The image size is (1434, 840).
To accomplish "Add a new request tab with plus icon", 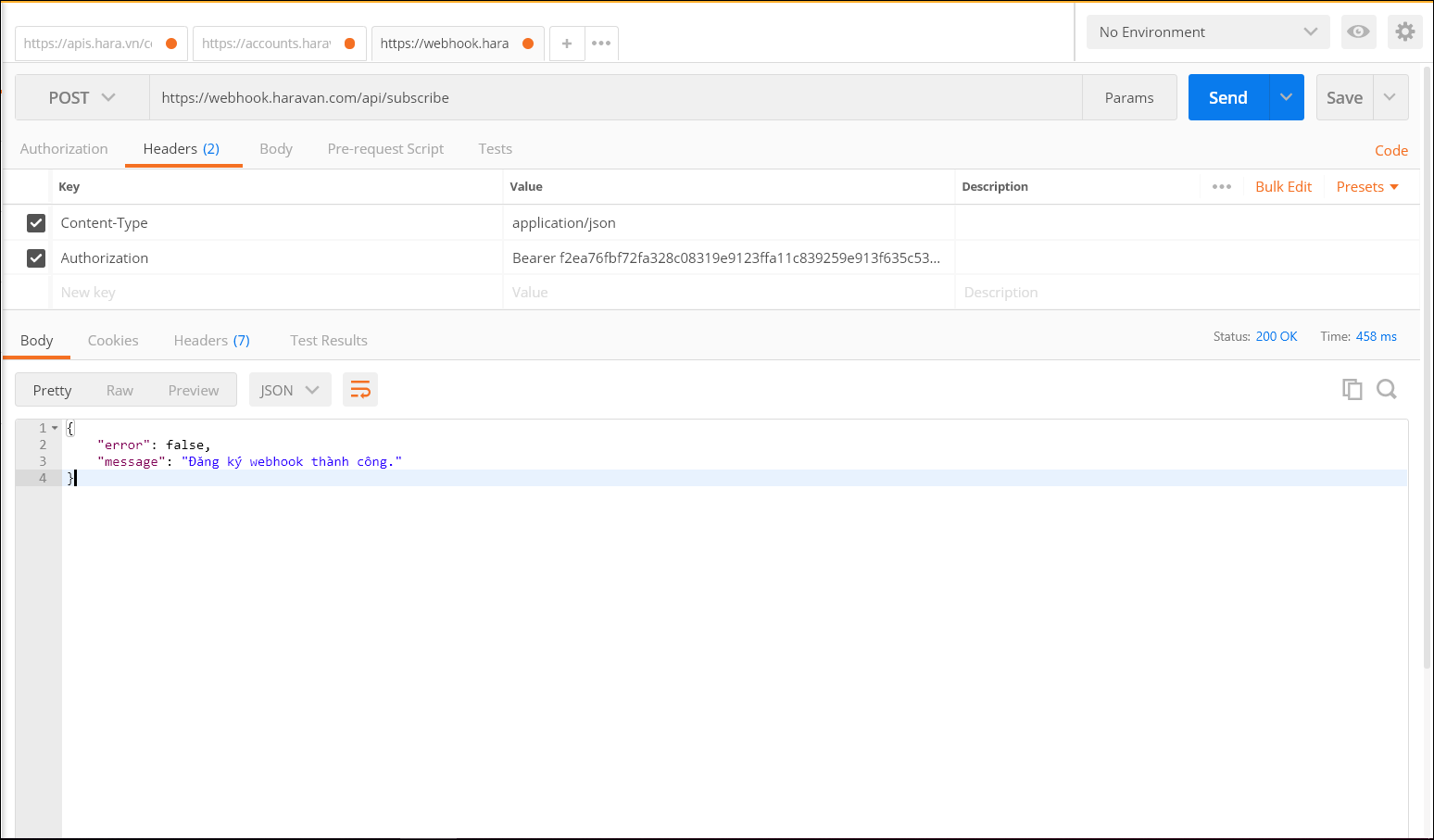I will (x=567, y=44).
